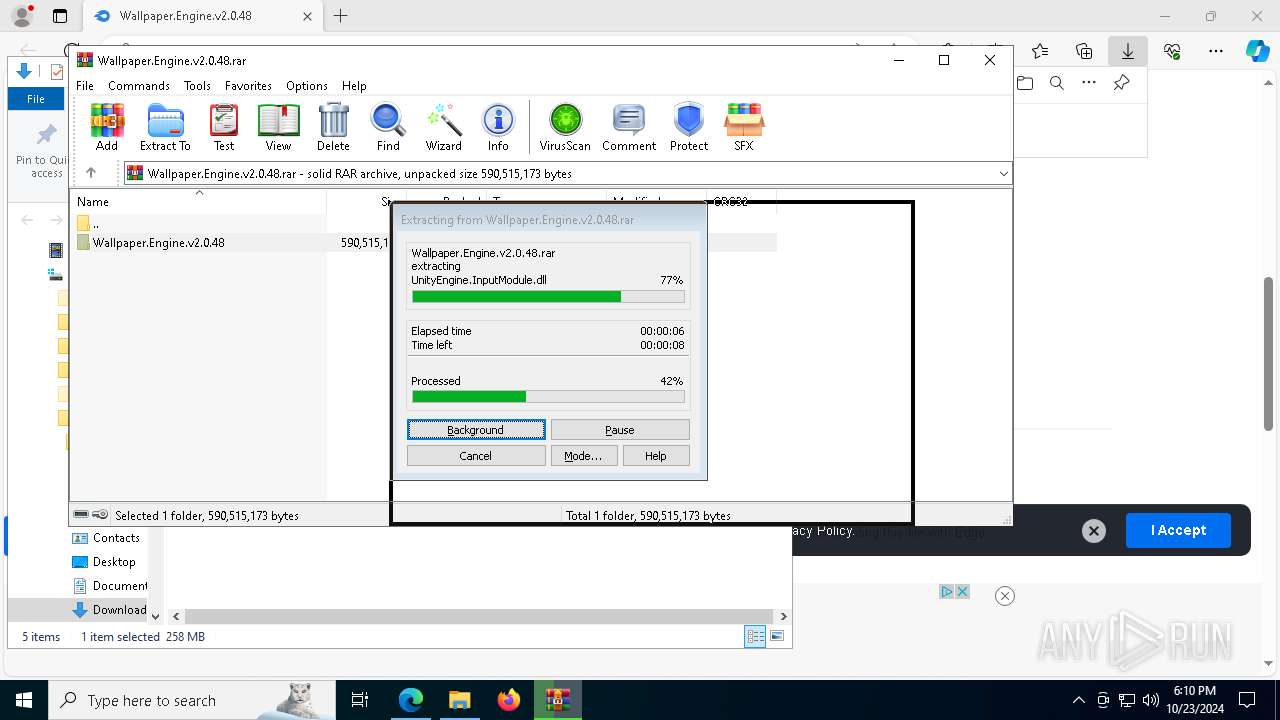The height and width of the screenshot is (720, 1280).
Task: Click search magnifier in downloads panel
Action: tap(1057, 83)
